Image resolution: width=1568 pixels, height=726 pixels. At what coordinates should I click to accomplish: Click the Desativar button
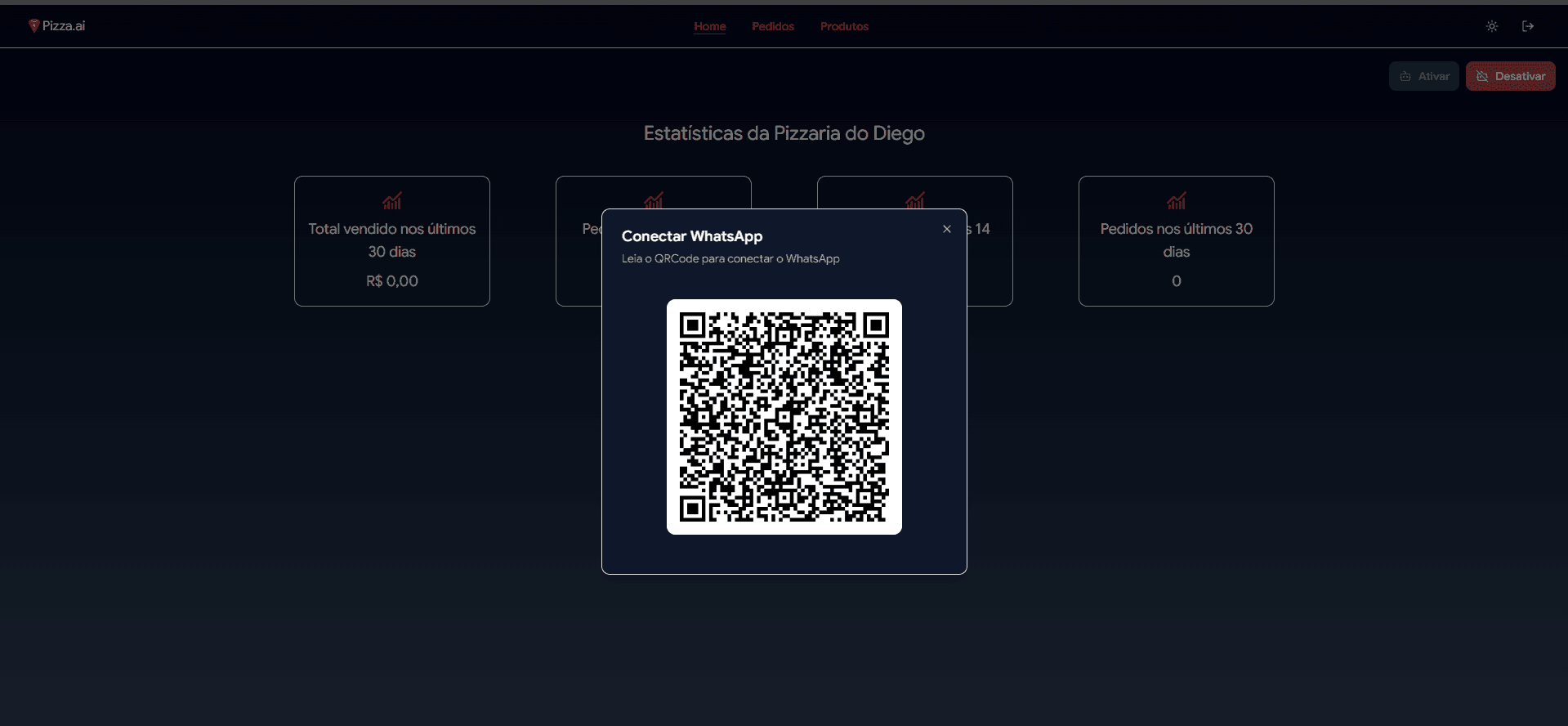tap(1511, 76)
